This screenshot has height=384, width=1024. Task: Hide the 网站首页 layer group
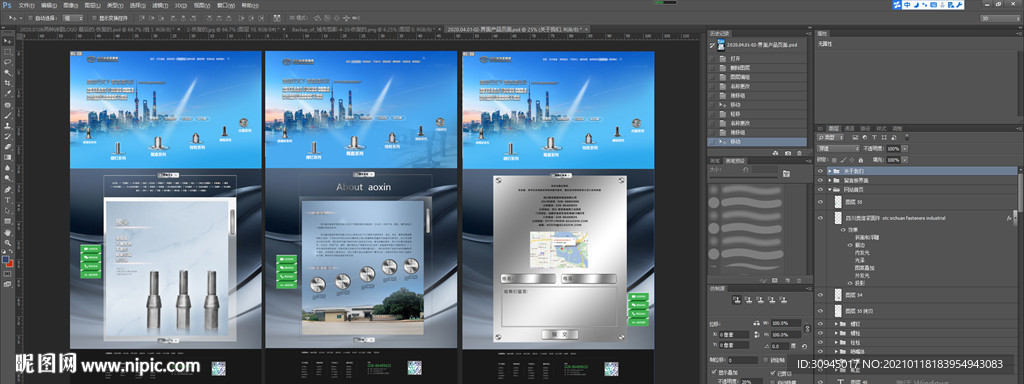tap(821, 189)
